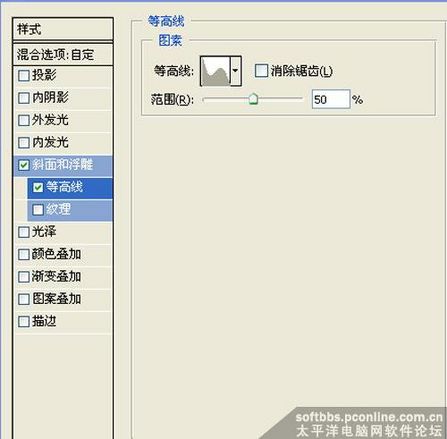Uncheck the 斜面和浮雕 bevel checkbox
Viewport: 447px width, 439px height.
tap(24, 165)
